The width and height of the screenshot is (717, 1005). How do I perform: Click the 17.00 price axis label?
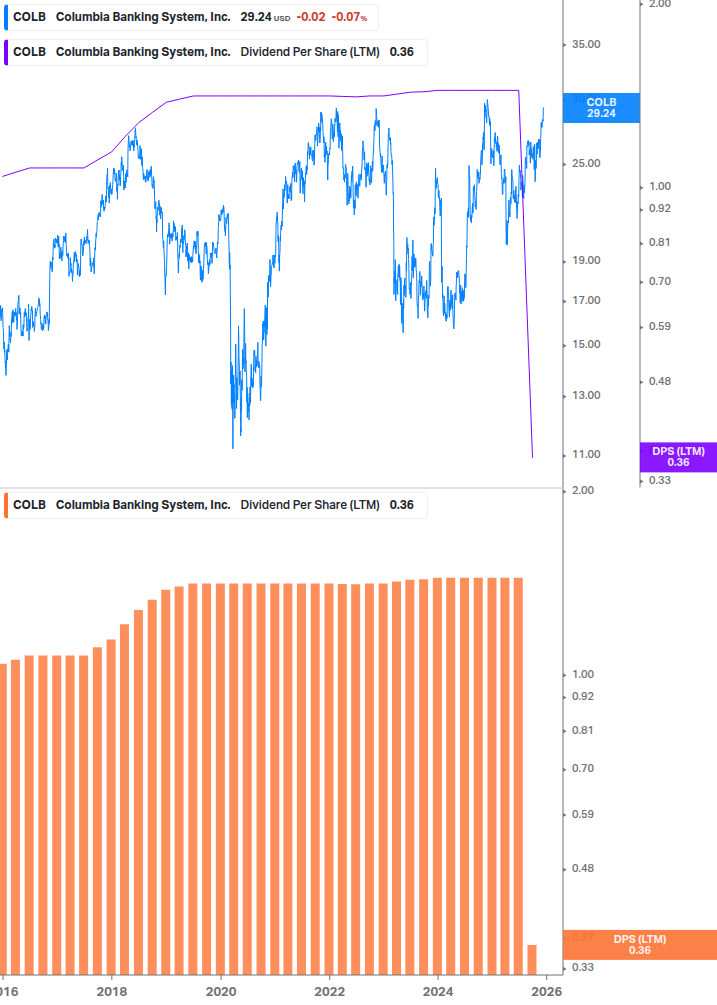point(586,300)
